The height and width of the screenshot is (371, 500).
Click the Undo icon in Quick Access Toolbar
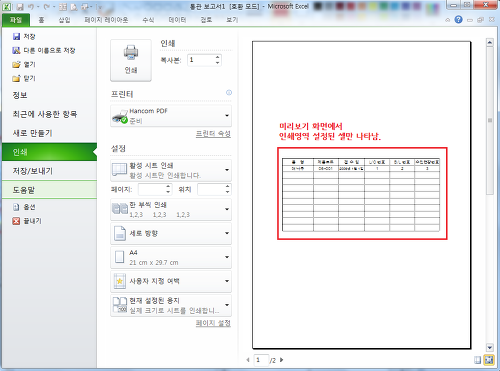31,7
